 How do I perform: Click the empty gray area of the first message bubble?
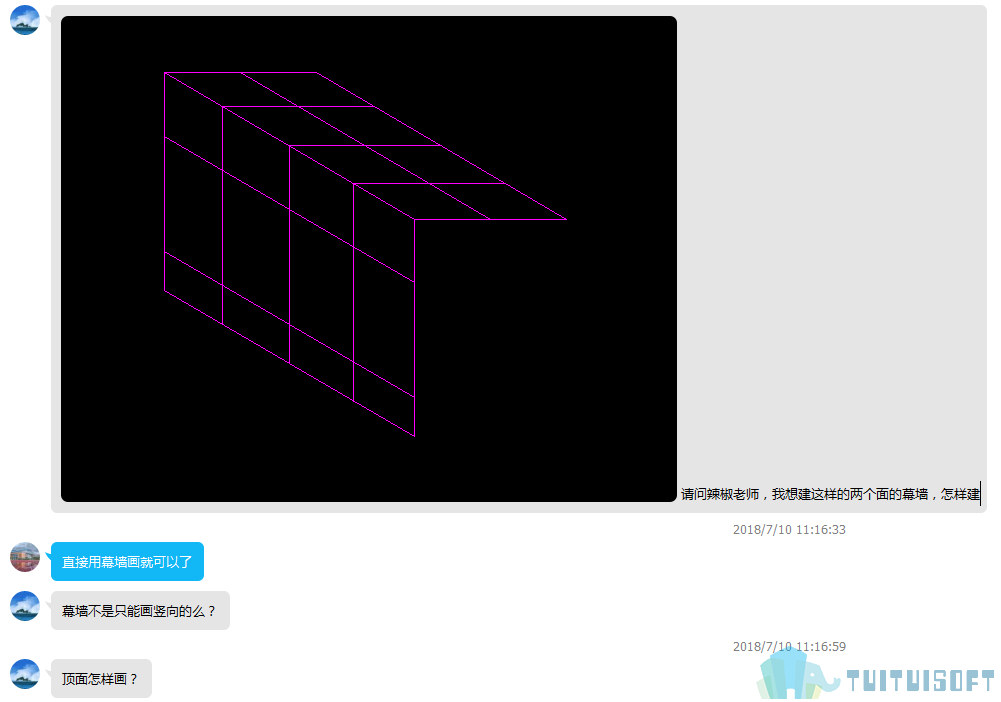point(830,243)
